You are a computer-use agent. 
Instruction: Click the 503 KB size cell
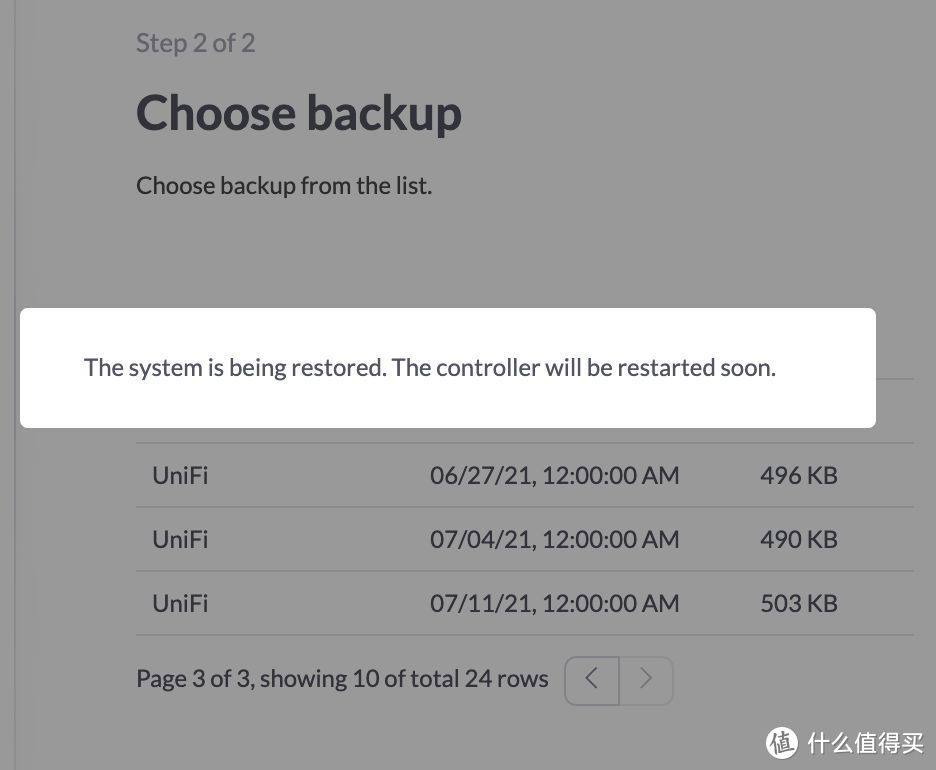click(798, 603)
